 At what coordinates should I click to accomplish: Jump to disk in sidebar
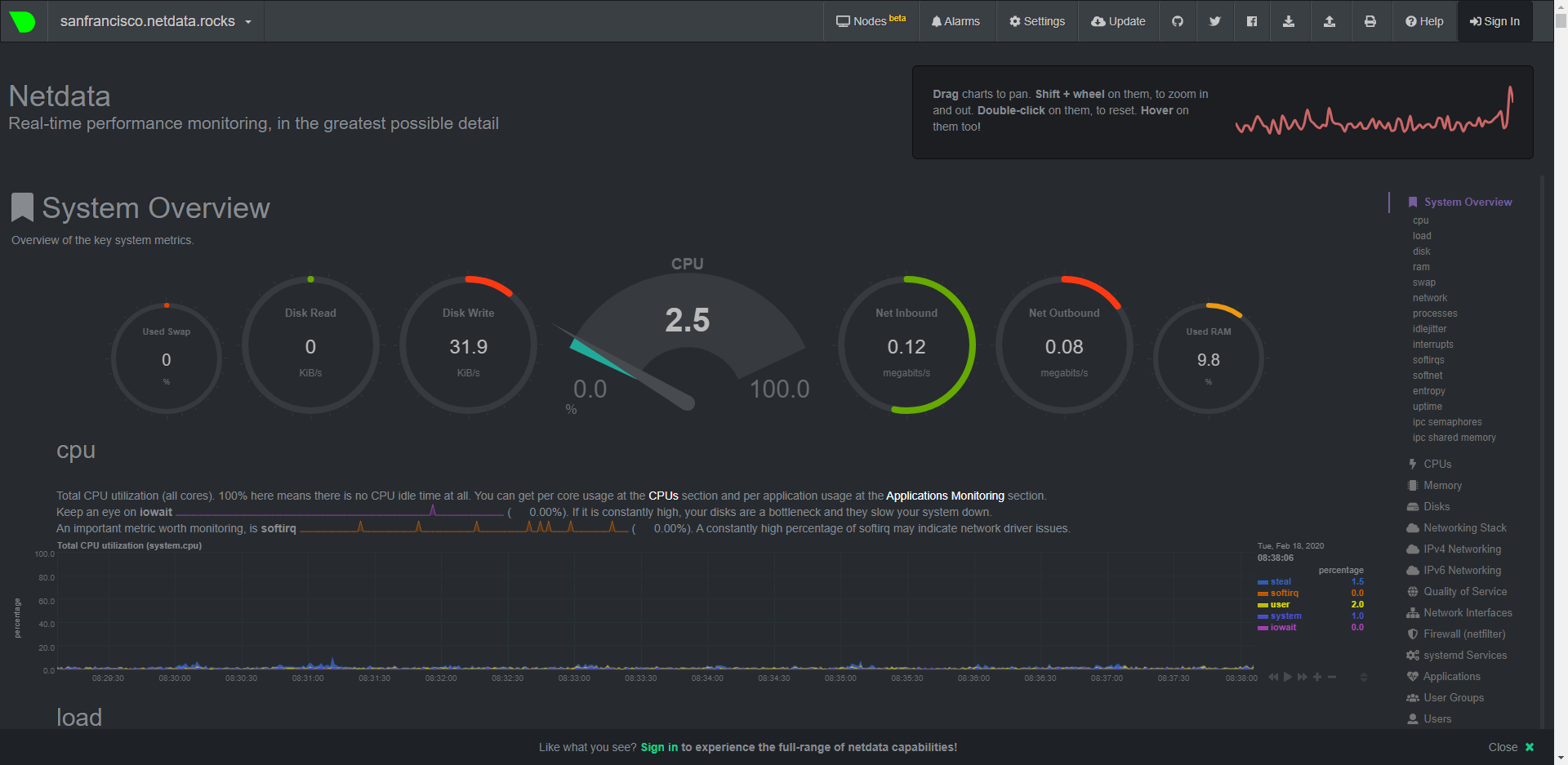click(x=1421, y=251)
